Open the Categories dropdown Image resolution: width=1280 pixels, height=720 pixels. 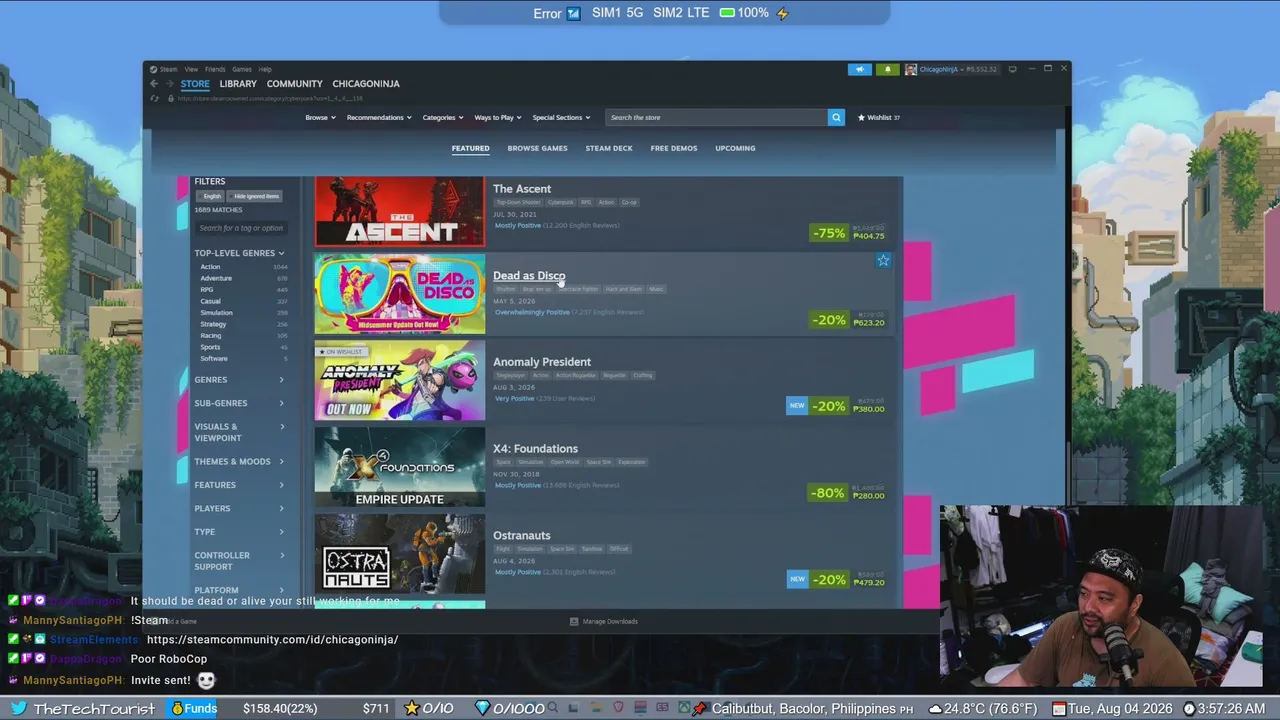point(442,117)
